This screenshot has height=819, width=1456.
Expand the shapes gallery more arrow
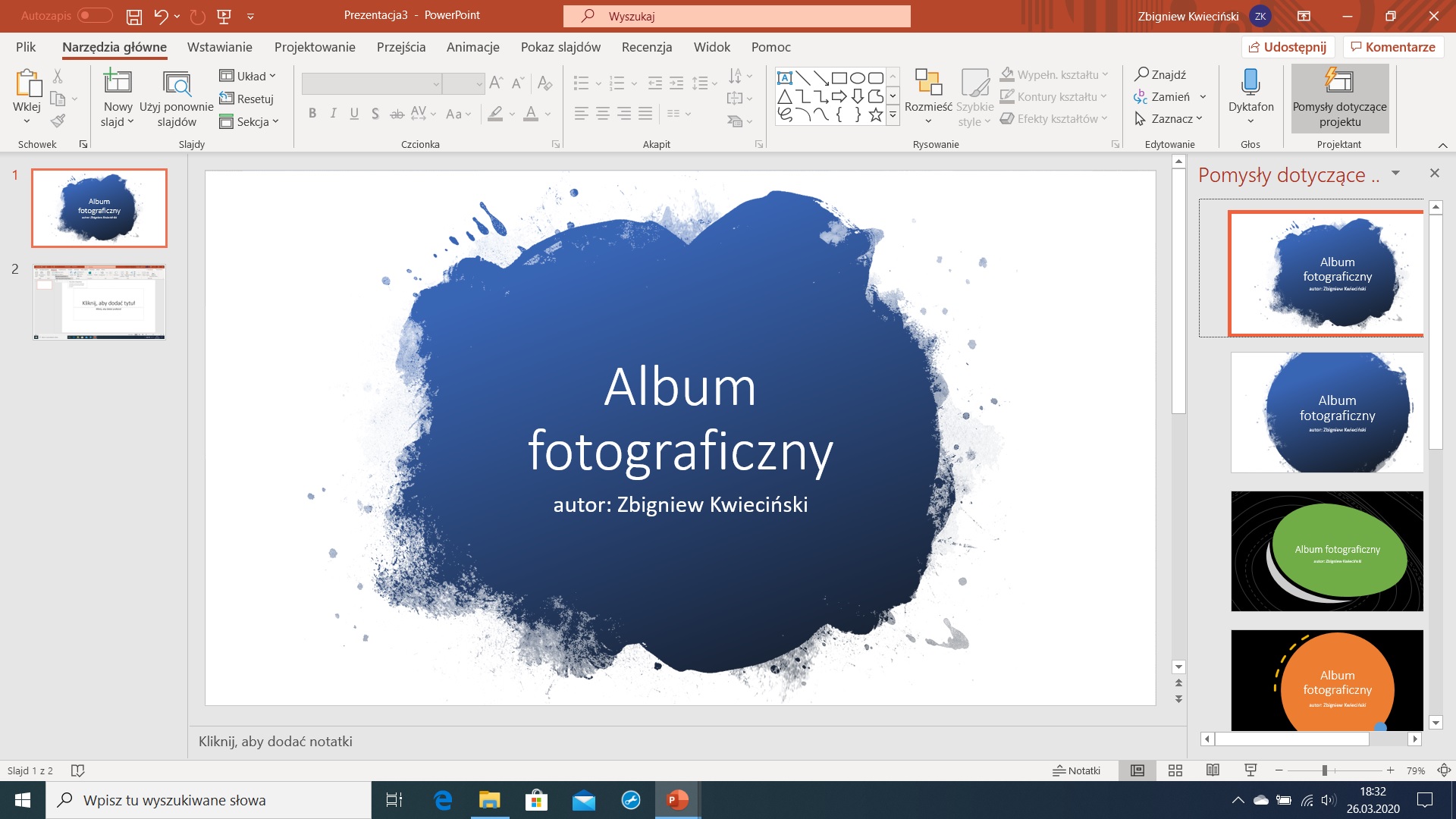(x=893, y=116)
